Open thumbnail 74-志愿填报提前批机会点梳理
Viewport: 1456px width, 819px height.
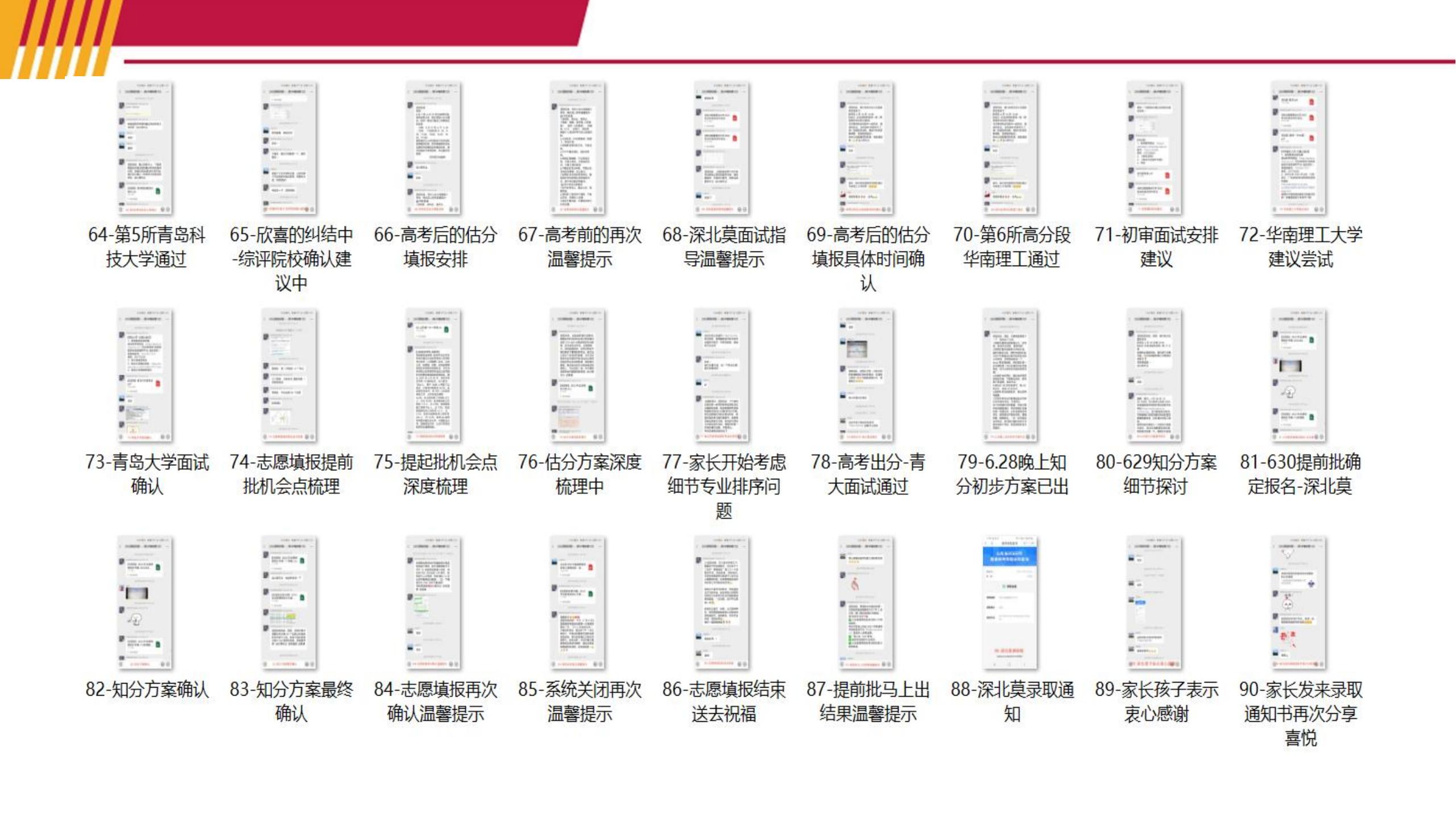[x=290, y=376]
